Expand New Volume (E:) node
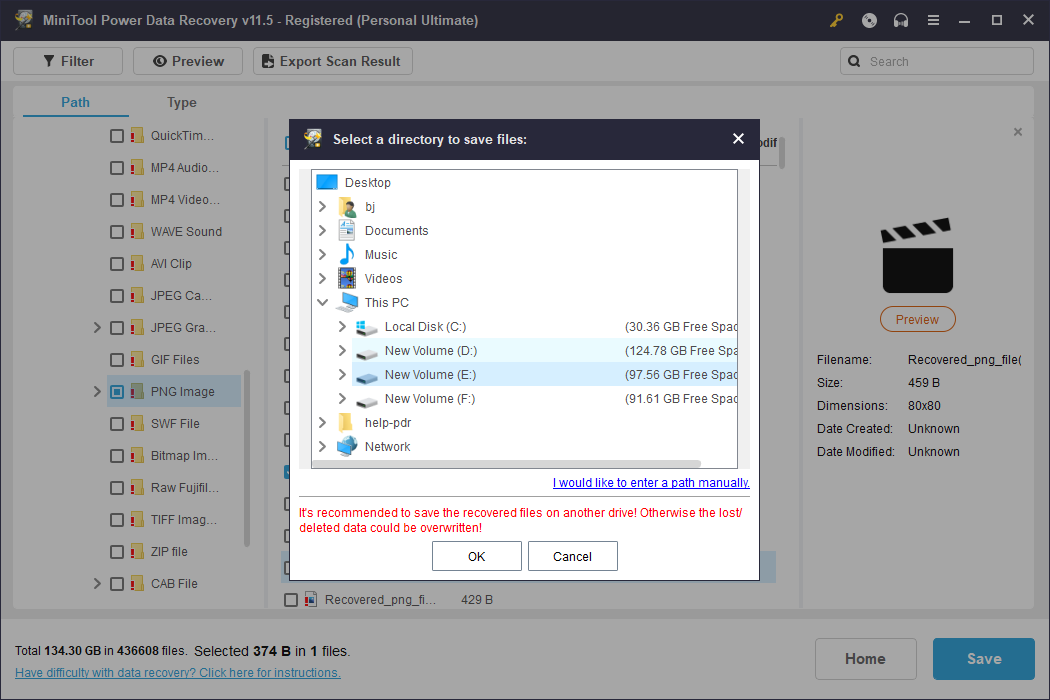This screenshot has width=1050, height=700. [342, 374]
